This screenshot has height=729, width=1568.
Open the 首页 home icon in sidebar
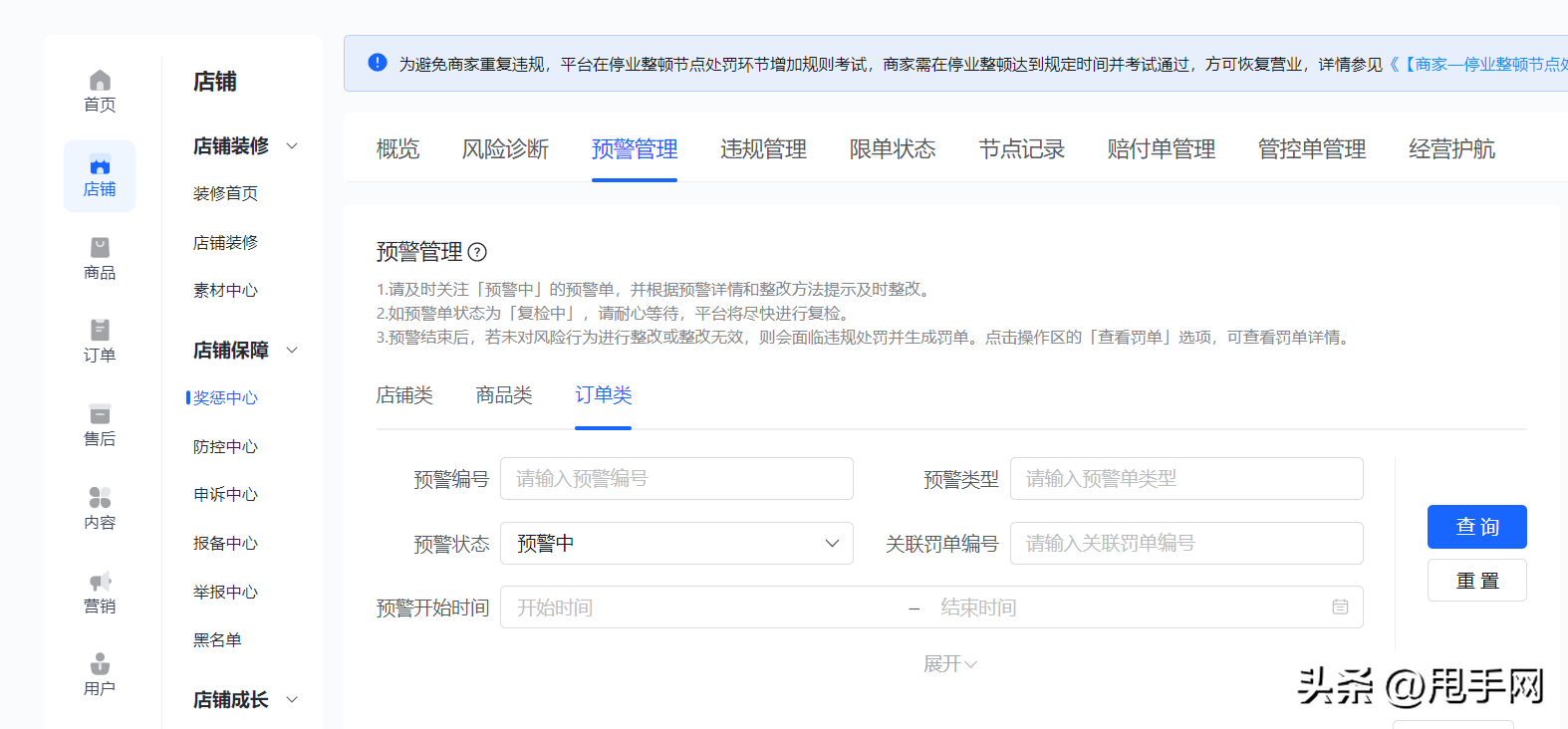click(x=100, y=81)
